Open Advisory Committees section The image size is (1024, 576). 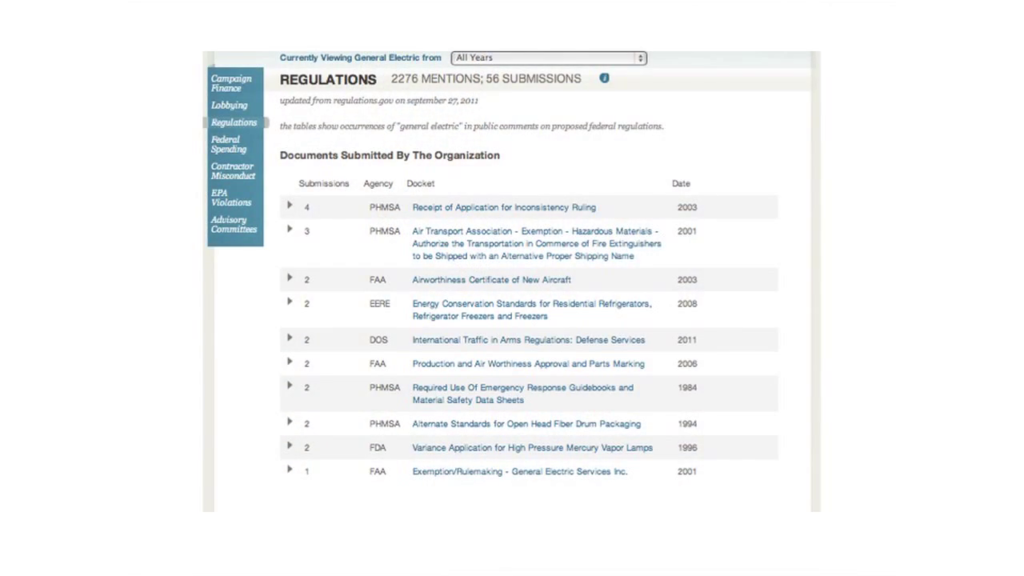234,225
